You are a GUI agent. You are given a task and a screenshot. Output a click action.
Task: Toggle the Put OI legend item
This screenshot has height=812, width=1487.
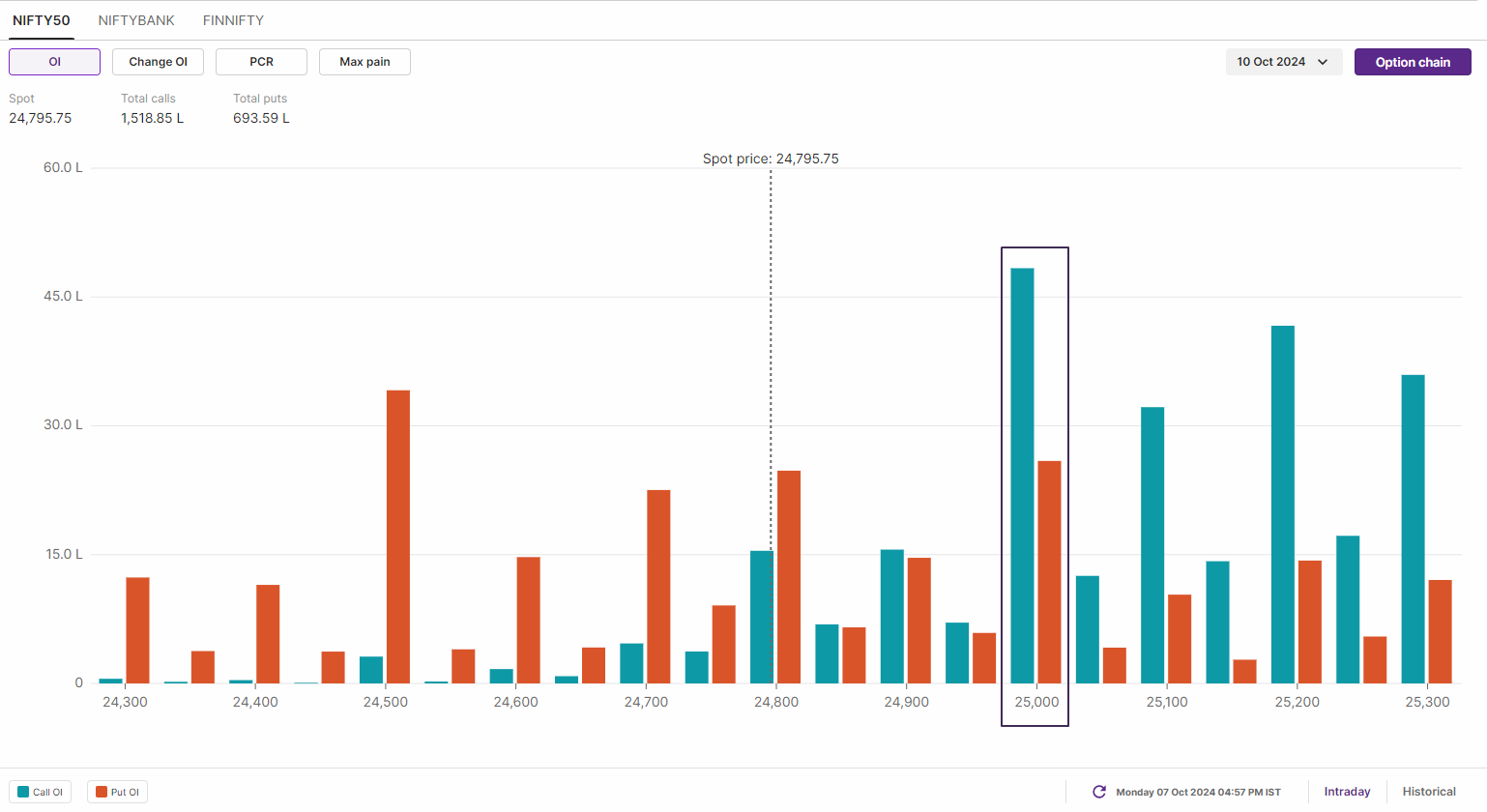(x=117, y=792)
